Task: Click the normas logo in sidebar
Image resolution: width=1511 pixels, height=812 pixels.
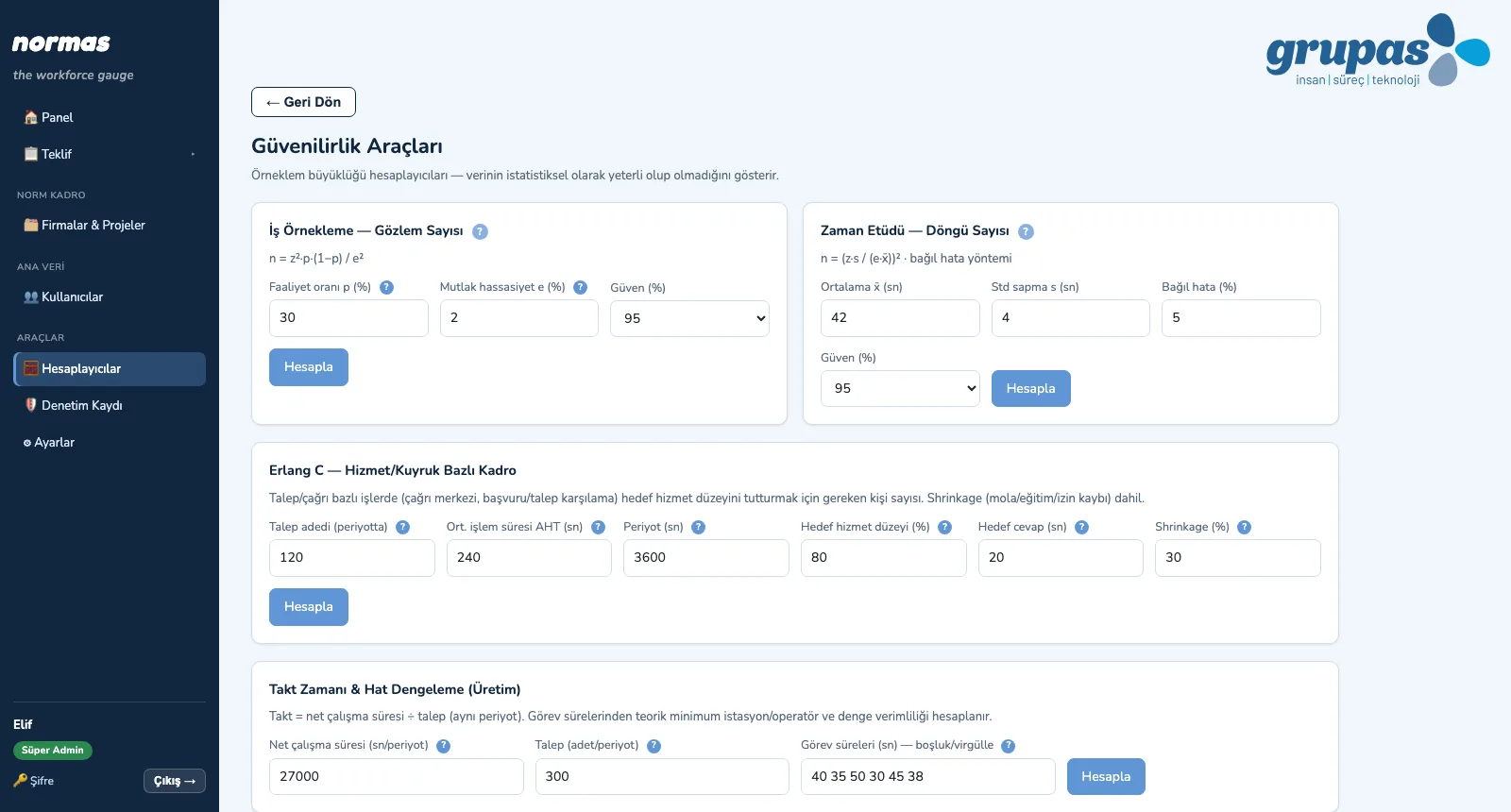Action: pyautogui.click(x=61, y=43)
